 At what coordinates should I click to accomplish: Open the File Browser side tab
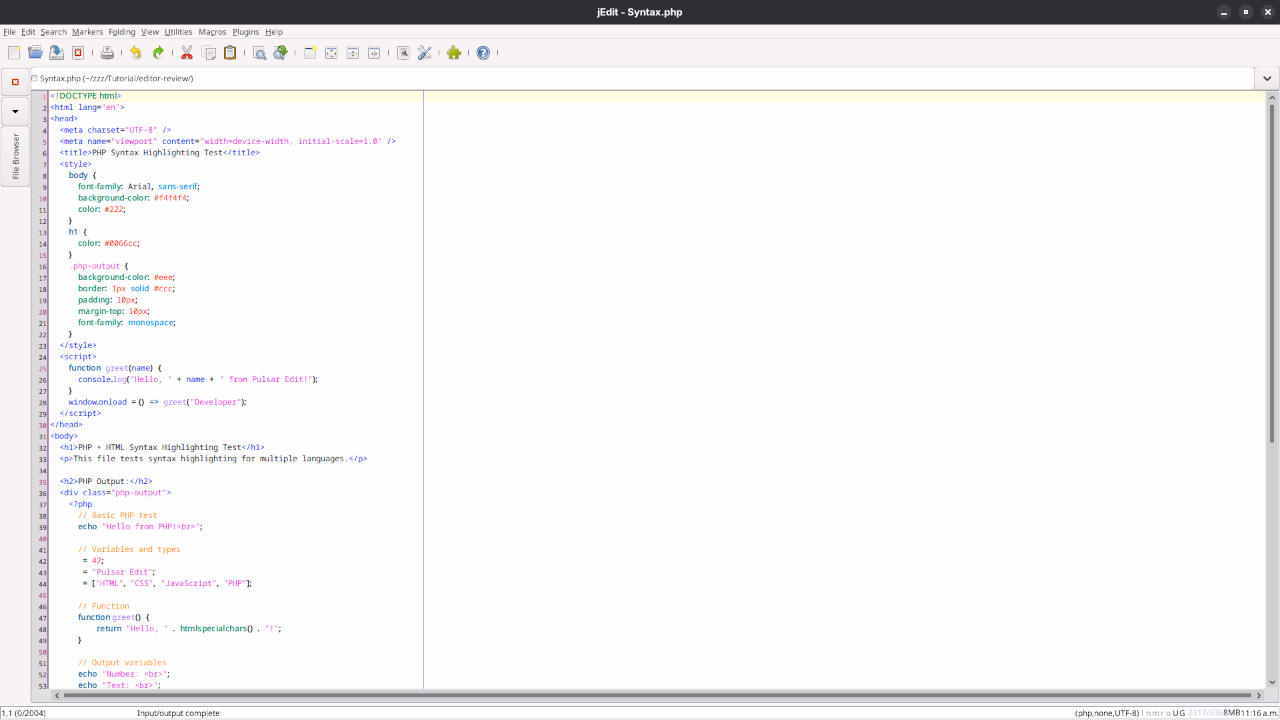pos(15,157)
